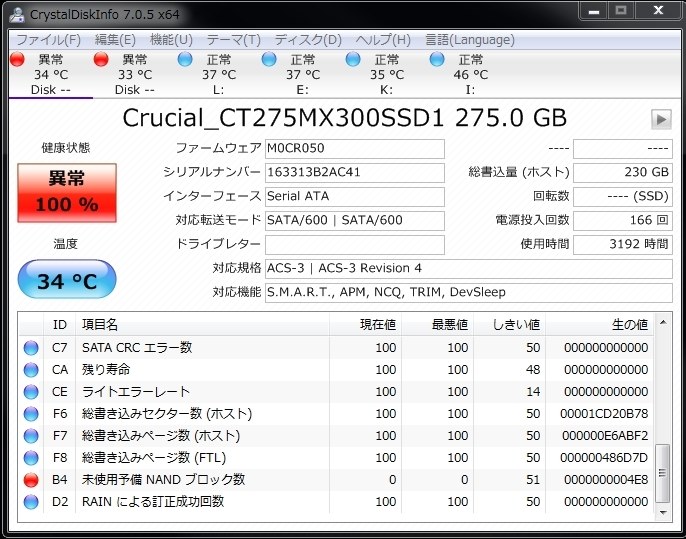The image size is (686, 539).
Task: Switch to the E: drive disk
Action: click(x=303, y=74)
